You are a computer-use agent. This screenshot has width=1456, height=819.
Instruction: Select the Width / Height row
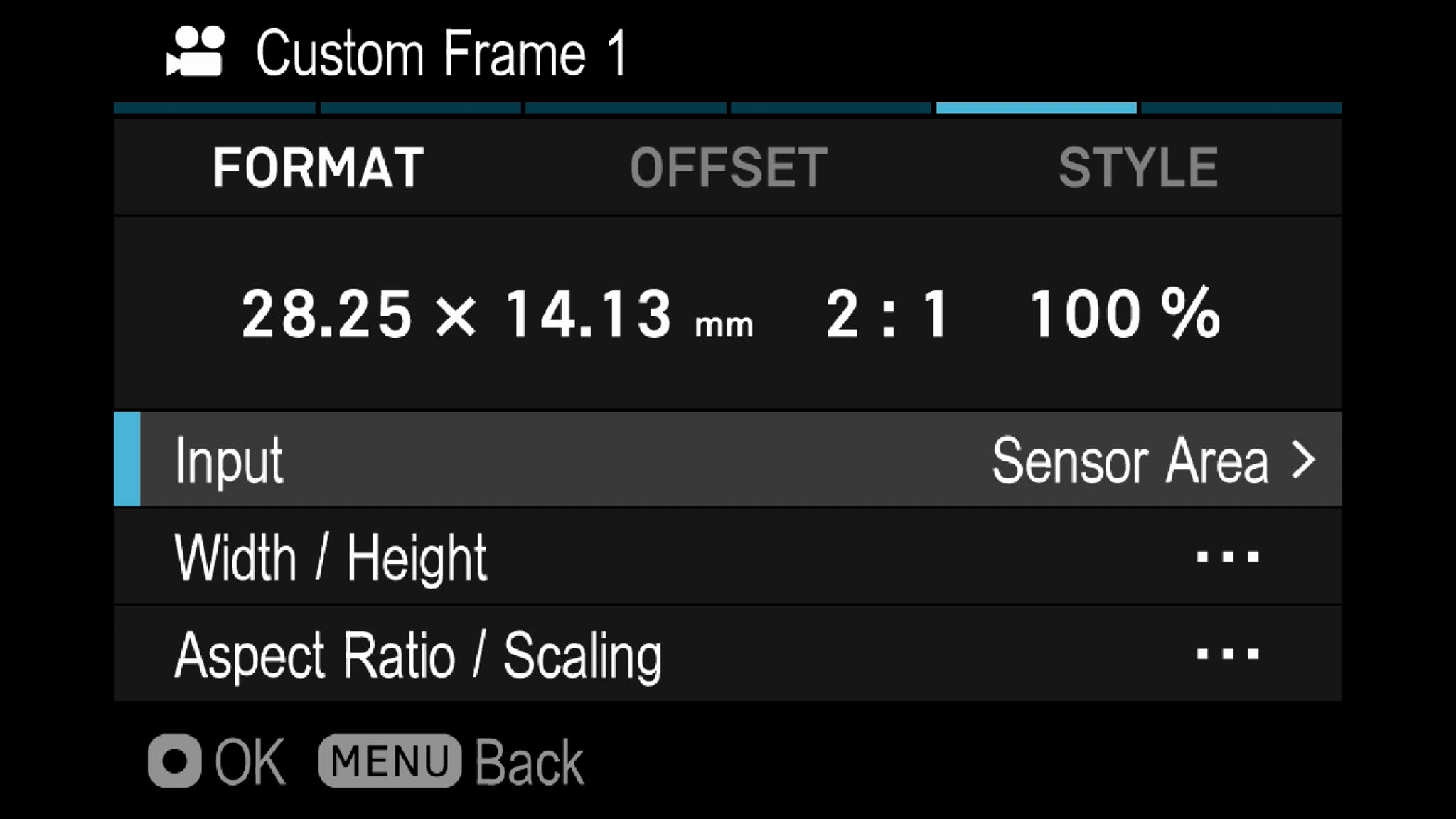click(x=728, y=556)
